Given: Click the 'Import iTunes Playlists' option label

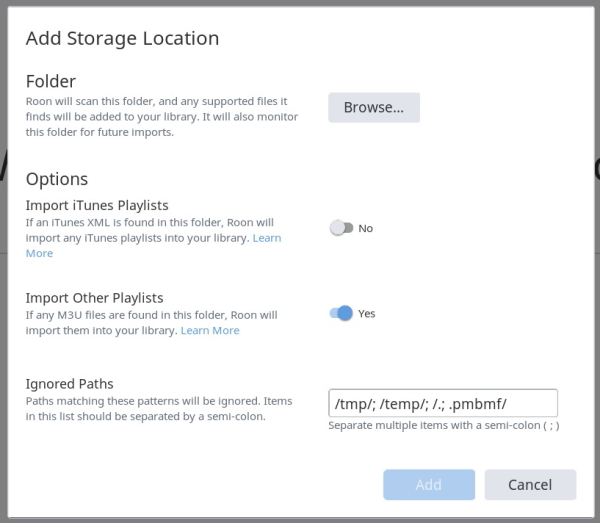Looking at the screenshot, I should pos(97,205).
